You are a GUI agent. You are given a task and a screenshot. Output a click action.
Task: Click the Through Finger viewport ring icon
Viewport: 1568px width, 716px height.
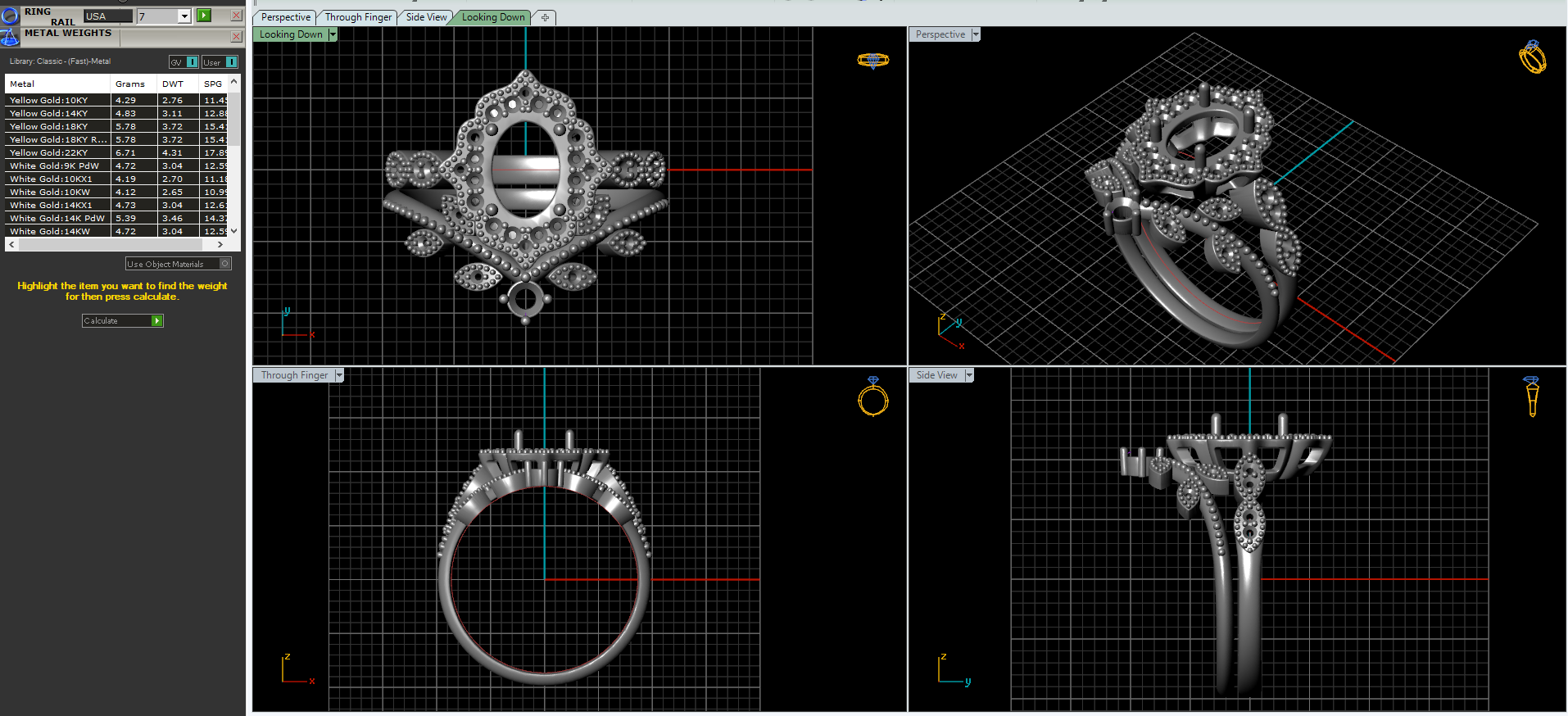tap(872, 398)
